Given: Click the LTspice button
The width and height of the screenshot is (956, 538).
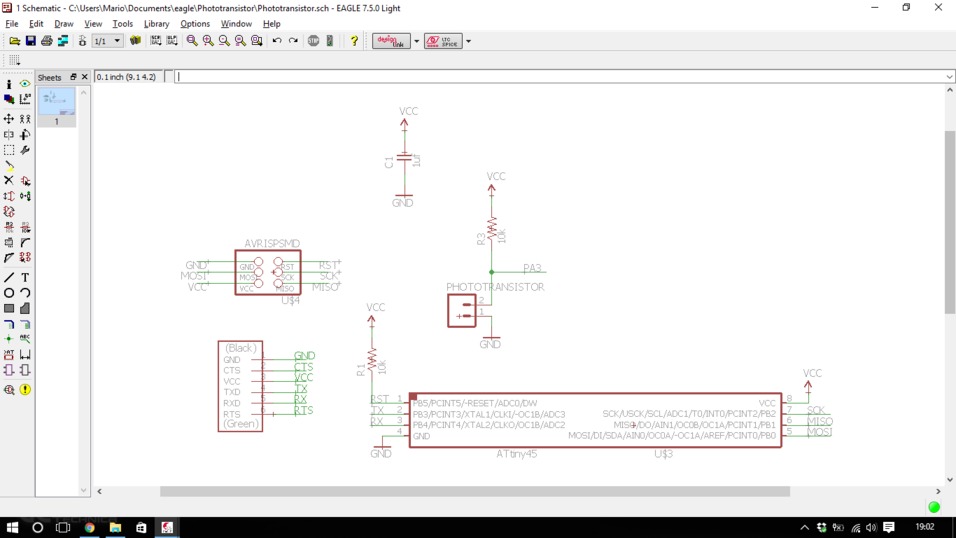Looking at the screenshot, I should pos(443,41).
